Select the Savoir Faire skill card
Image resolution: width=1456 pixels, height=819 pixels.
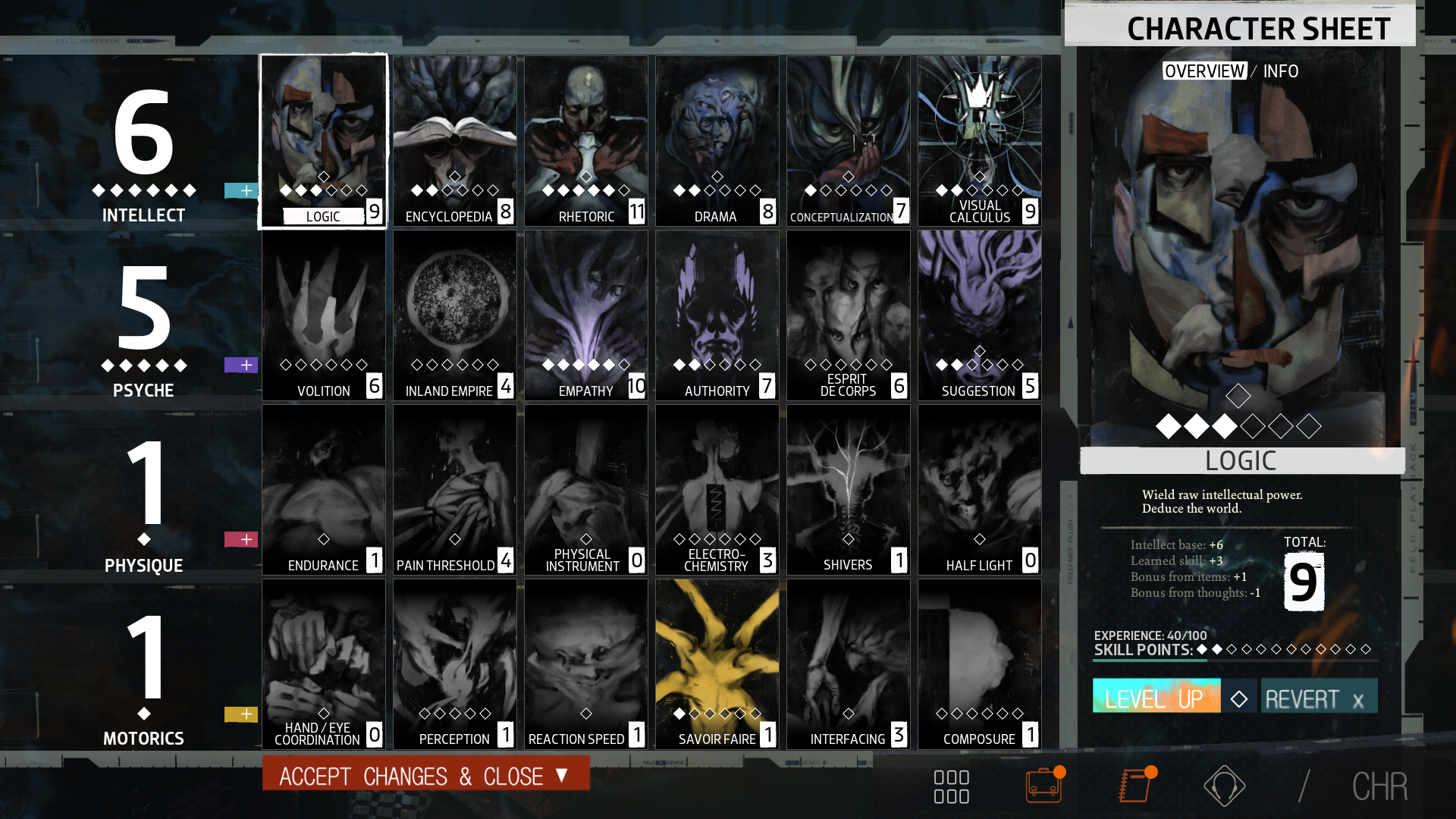717,664
